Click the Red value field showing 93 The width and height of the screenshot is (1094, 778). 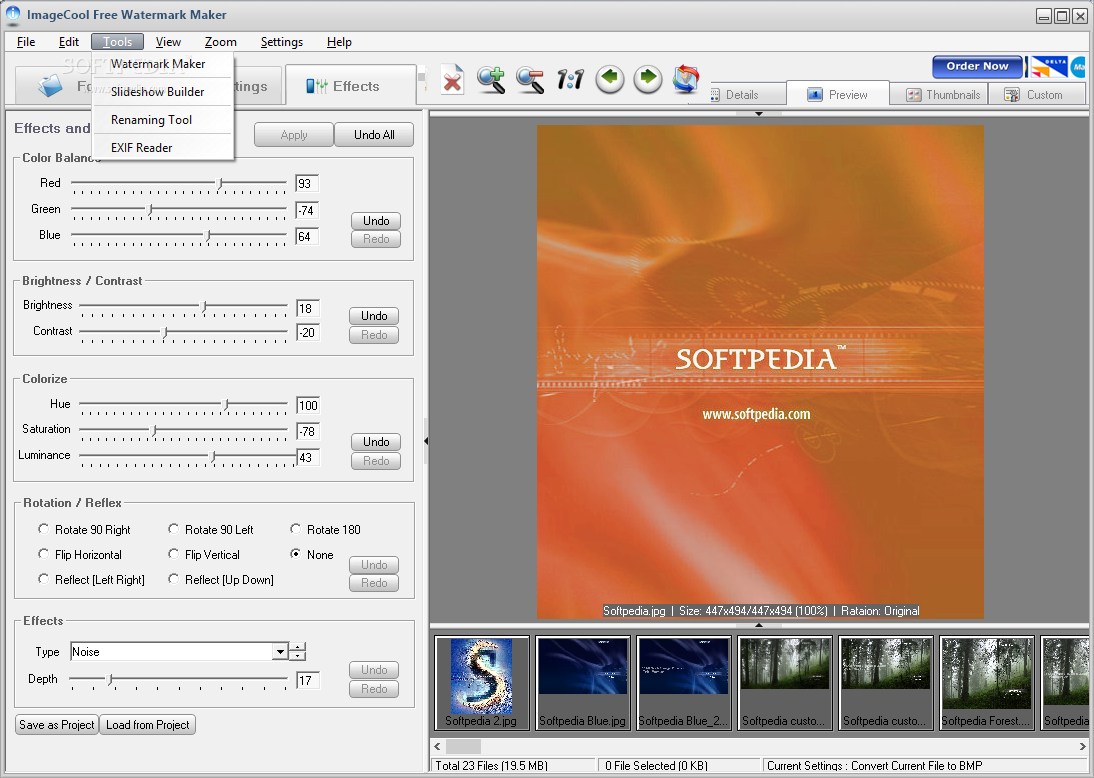pos(307,184)
